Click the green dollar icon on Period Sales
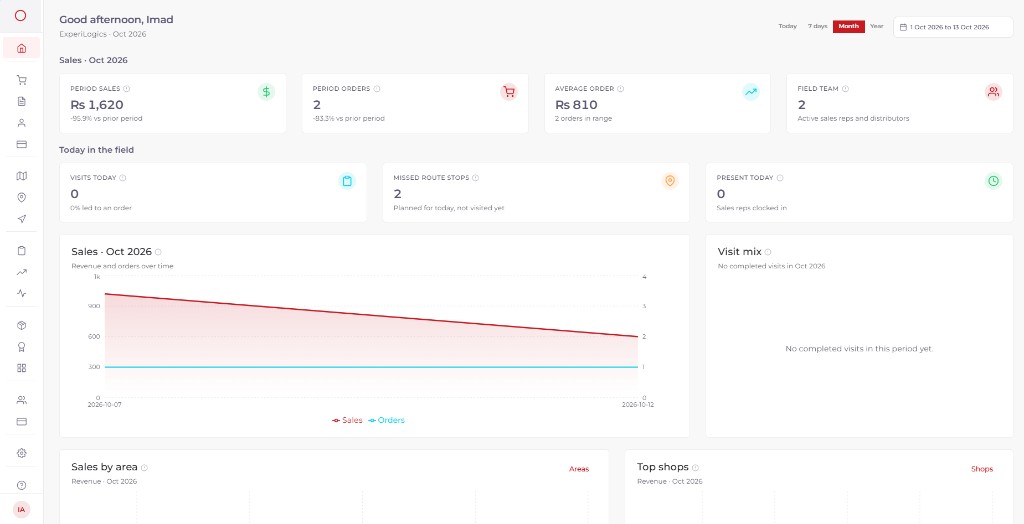 pyautogui.click(x=266, y=92)
